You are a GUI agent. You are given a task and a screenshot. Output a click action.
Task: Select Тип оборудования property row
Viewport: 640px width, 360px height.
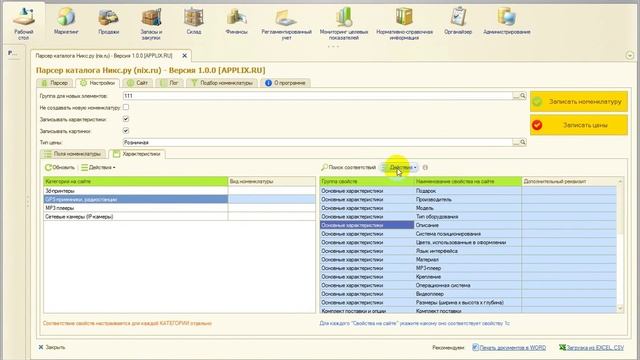[468, 216]
